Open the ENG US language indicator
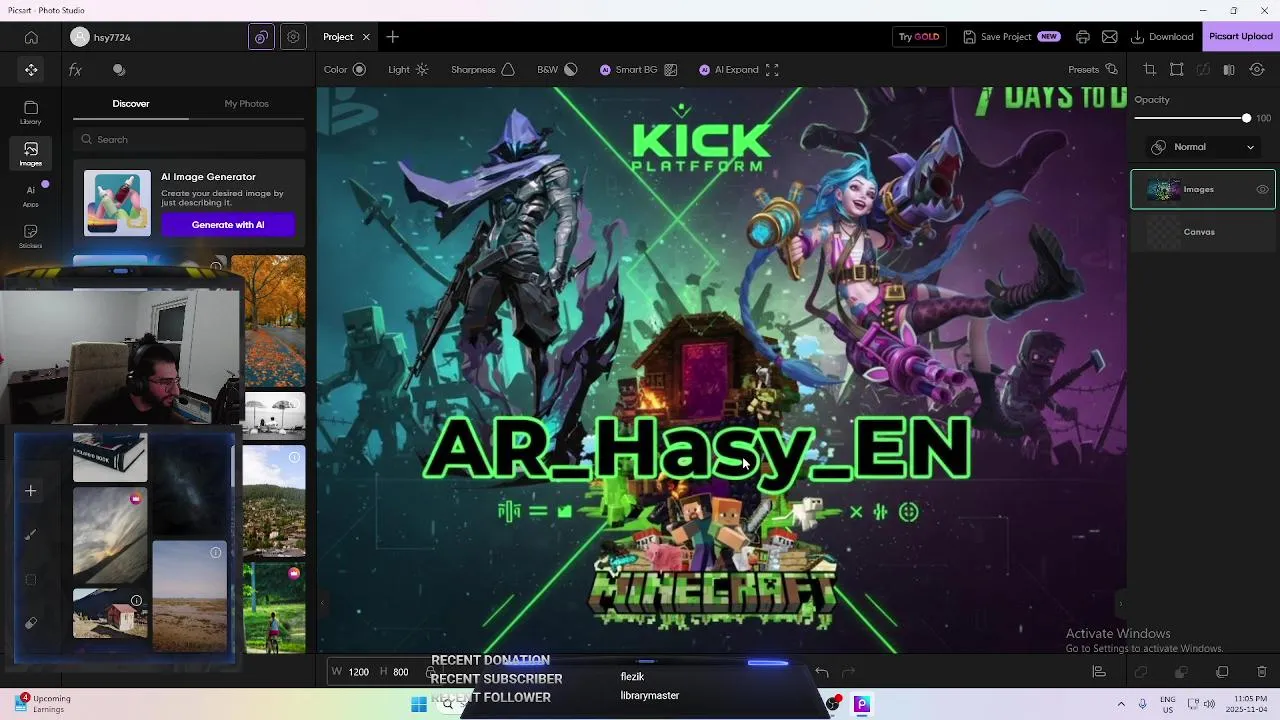 coord(1168,704)
